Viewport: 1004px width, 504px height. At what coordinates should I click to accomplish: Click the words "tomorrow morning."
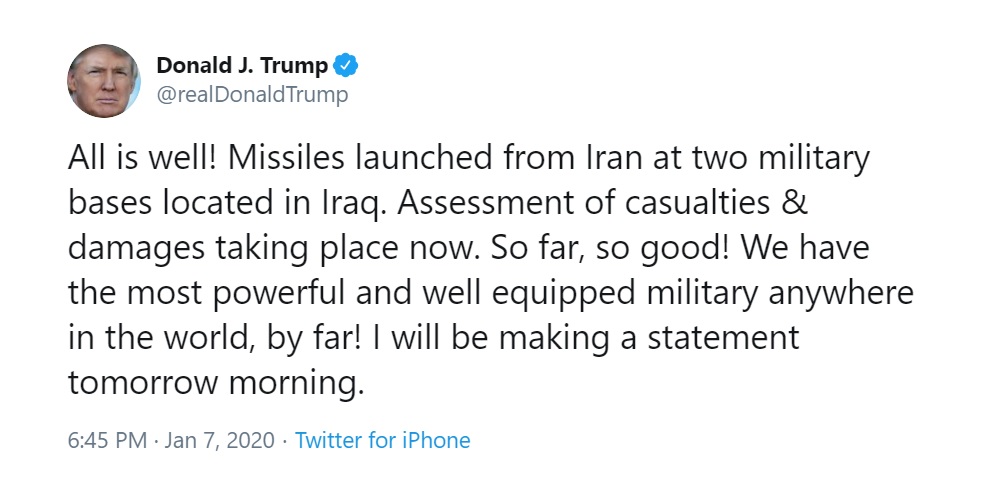(x=216, y=384)
